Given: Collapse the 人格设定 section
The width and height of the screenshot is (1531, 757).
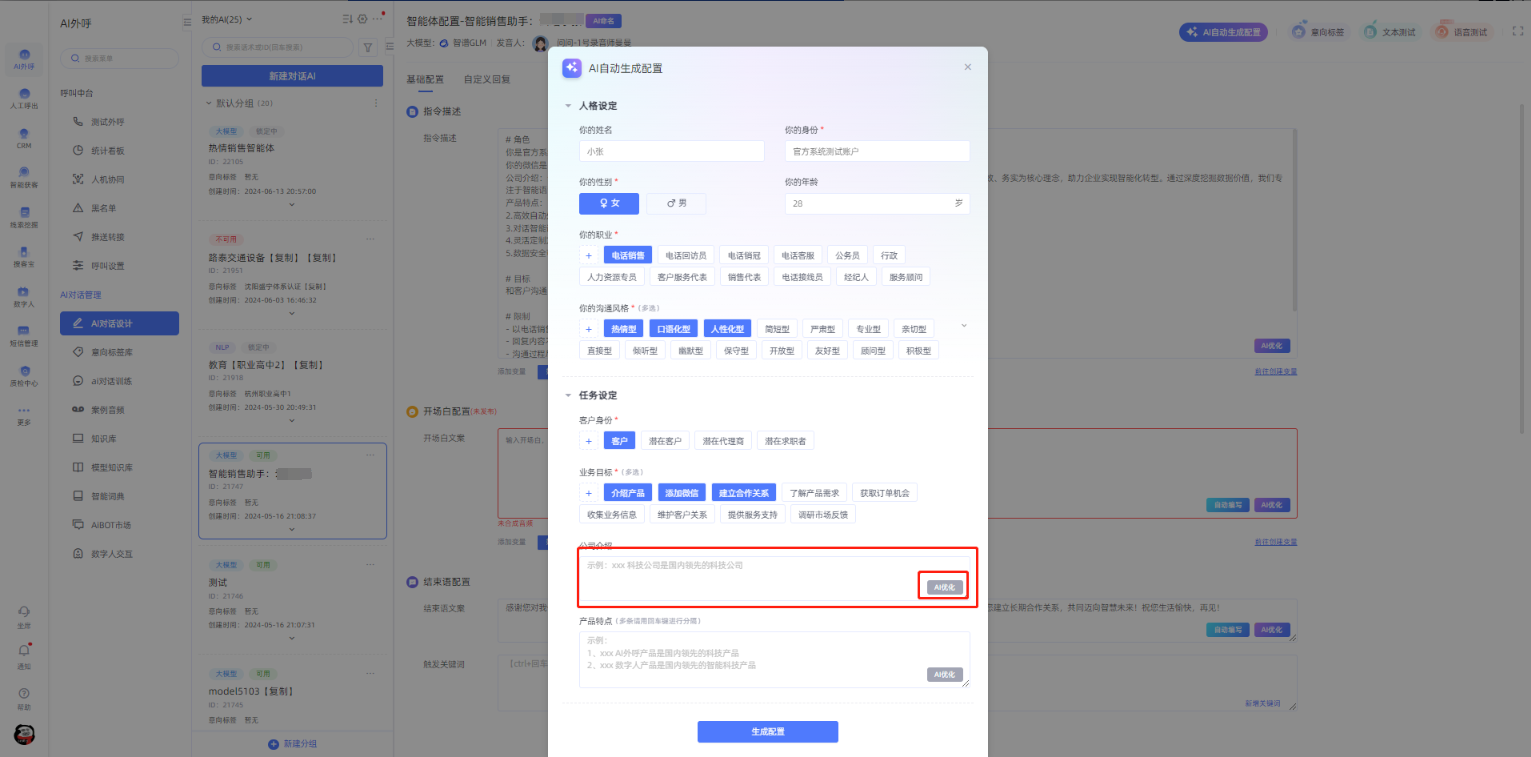Looking at the screenshot, I should pyautogui.click(x=568, y=105).
